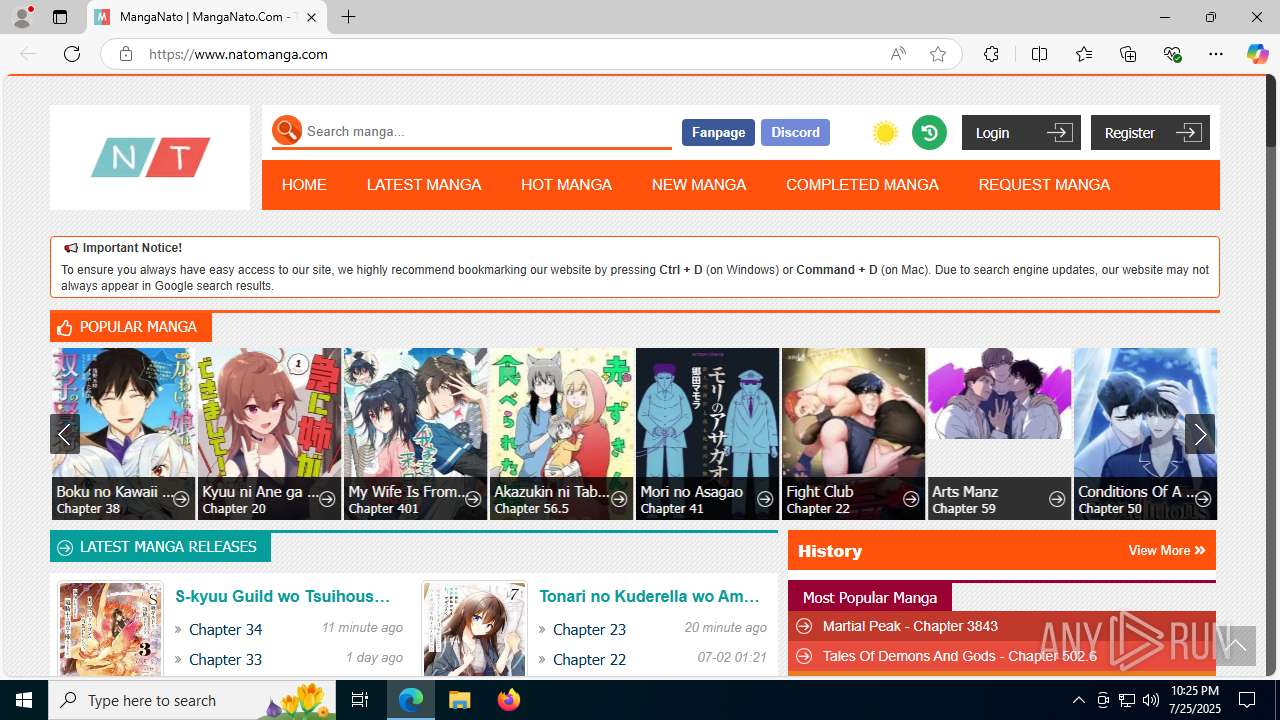The width and height of the screenshot is (1280, 720).
Task: Click View More in History panel
Action: tap(1166, 550)
